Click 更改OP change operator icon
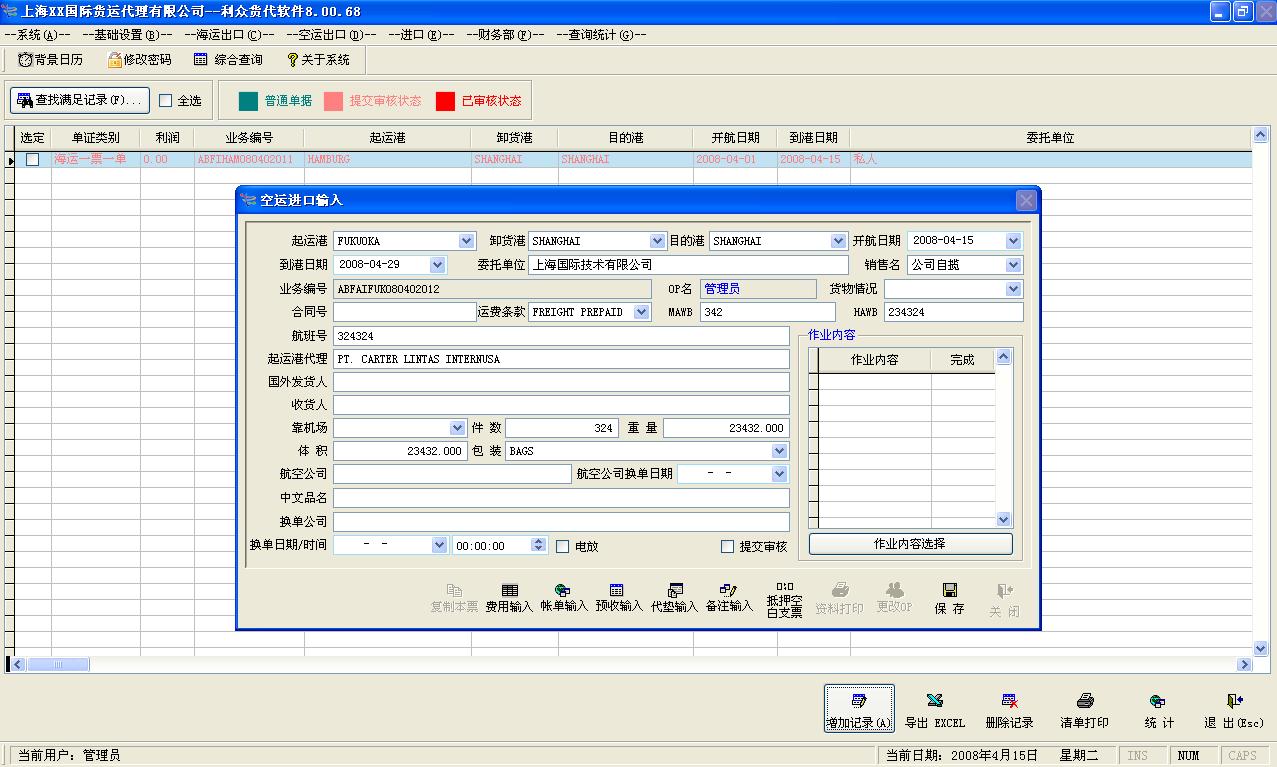The image size is (1277, 767). point(894,598)
